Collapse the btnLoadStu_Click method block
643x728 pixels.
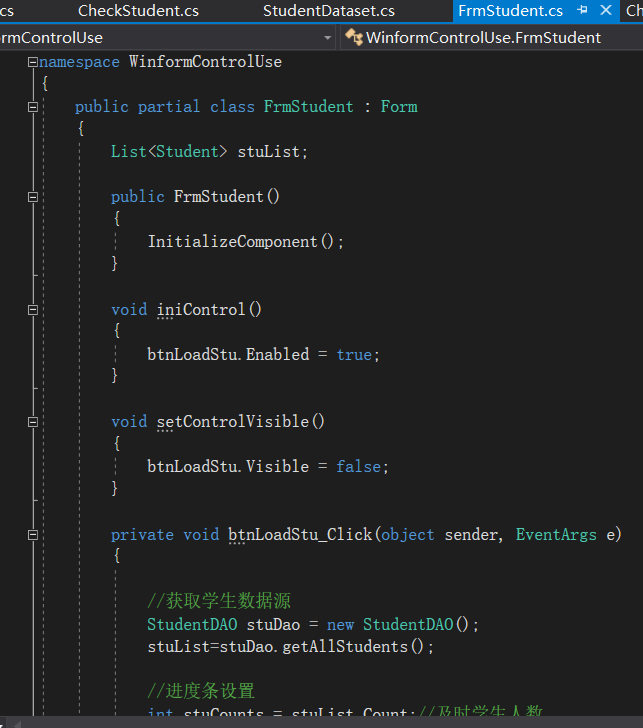(32, 535)
